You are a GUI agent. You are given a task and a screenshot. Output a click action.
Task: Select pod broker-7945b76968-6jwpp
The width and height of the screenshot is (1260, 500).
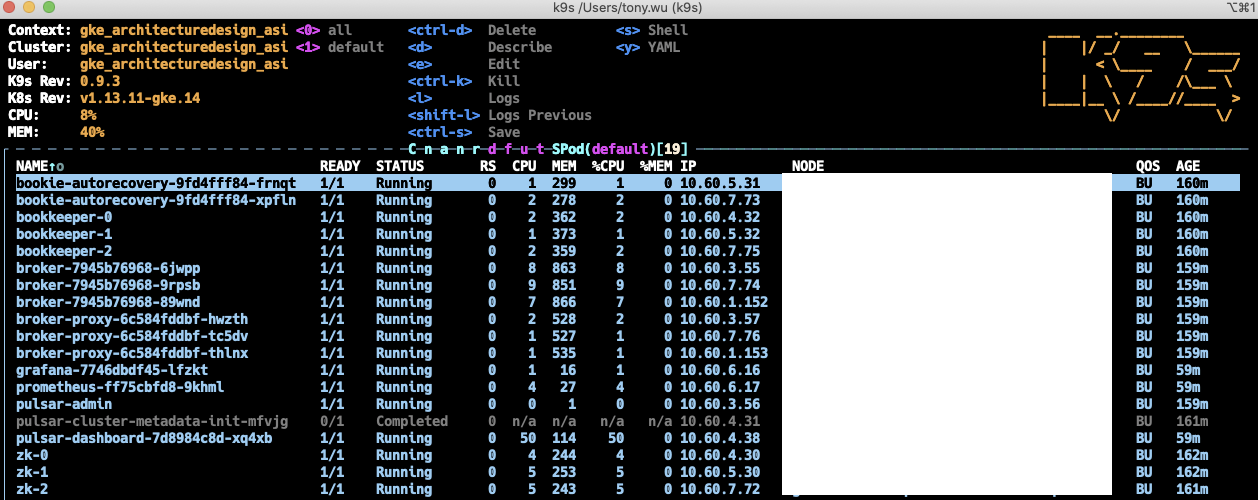click(628, 268)
